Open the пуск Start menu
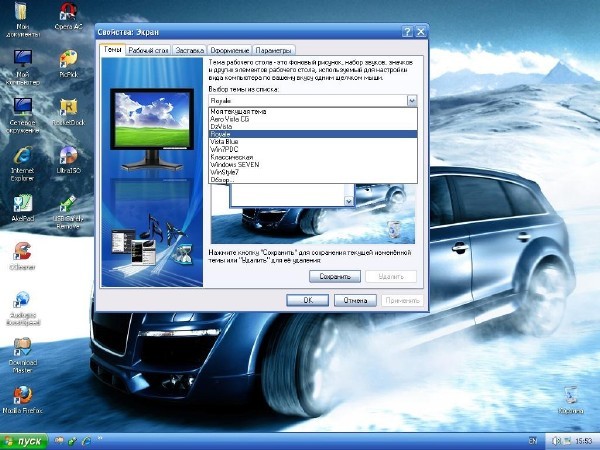Image resolution: width=600 pixels, height=450 pixels. 24,441
